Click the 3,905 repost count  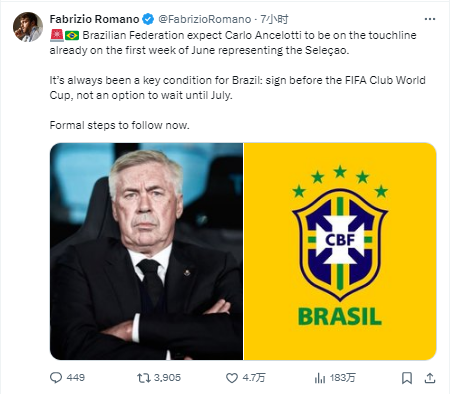[x=167, y=378]
